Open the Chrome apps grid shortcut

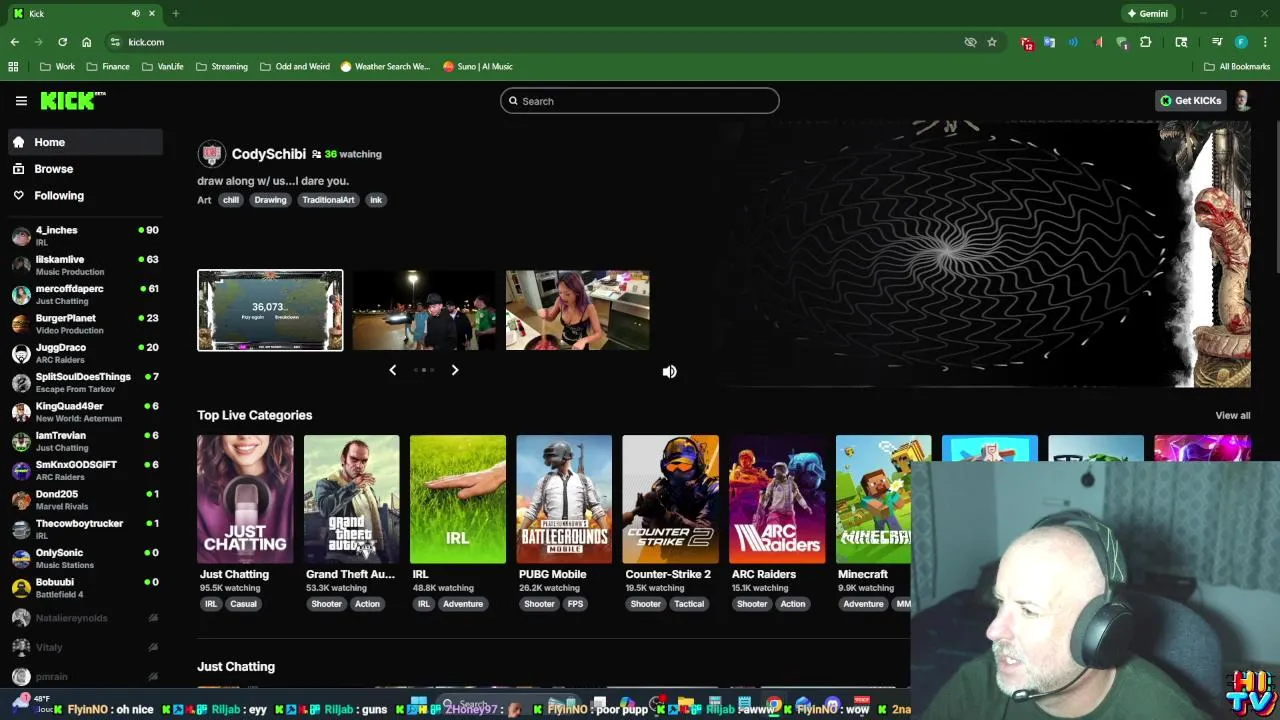point(13,66)
